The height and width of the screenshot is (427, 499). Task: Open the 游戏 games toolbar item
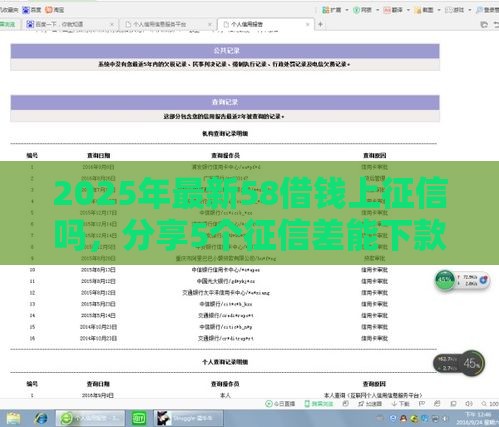point(455,10)
